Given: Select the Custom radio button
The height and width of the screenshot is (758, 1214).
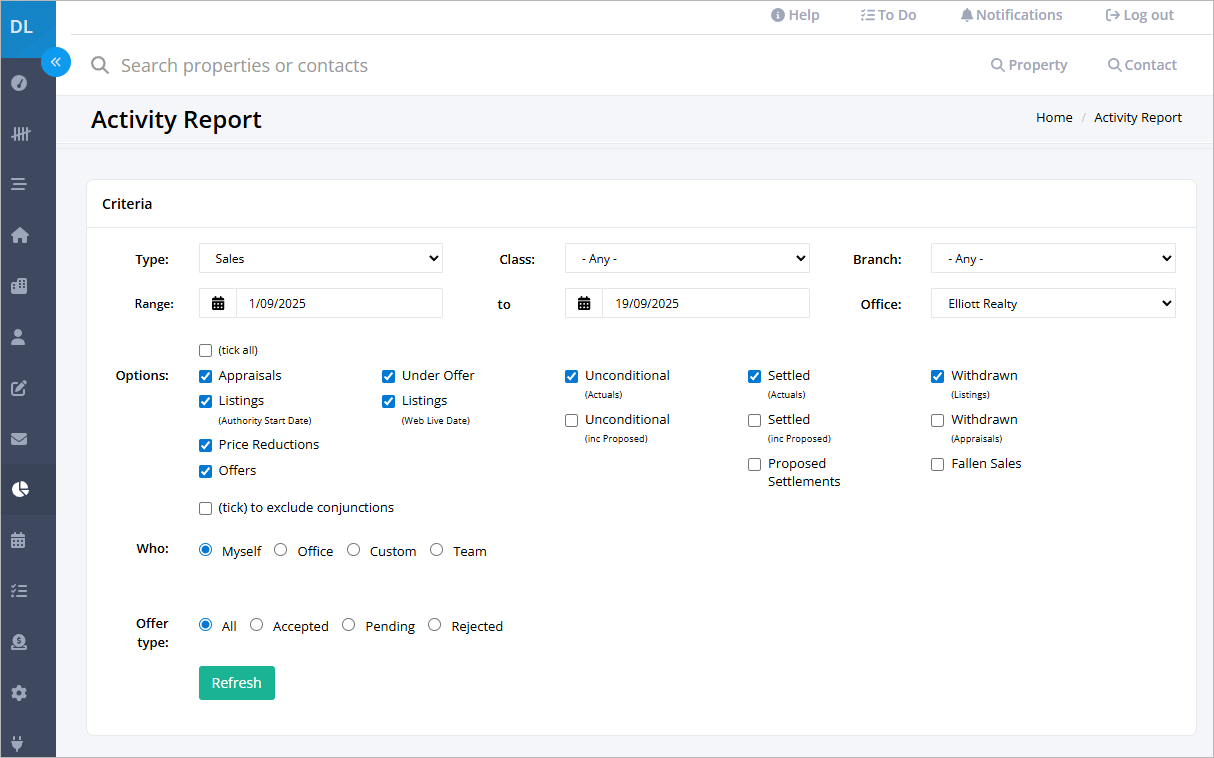Looking at the screenshot, I should click(x=353, y=549).
